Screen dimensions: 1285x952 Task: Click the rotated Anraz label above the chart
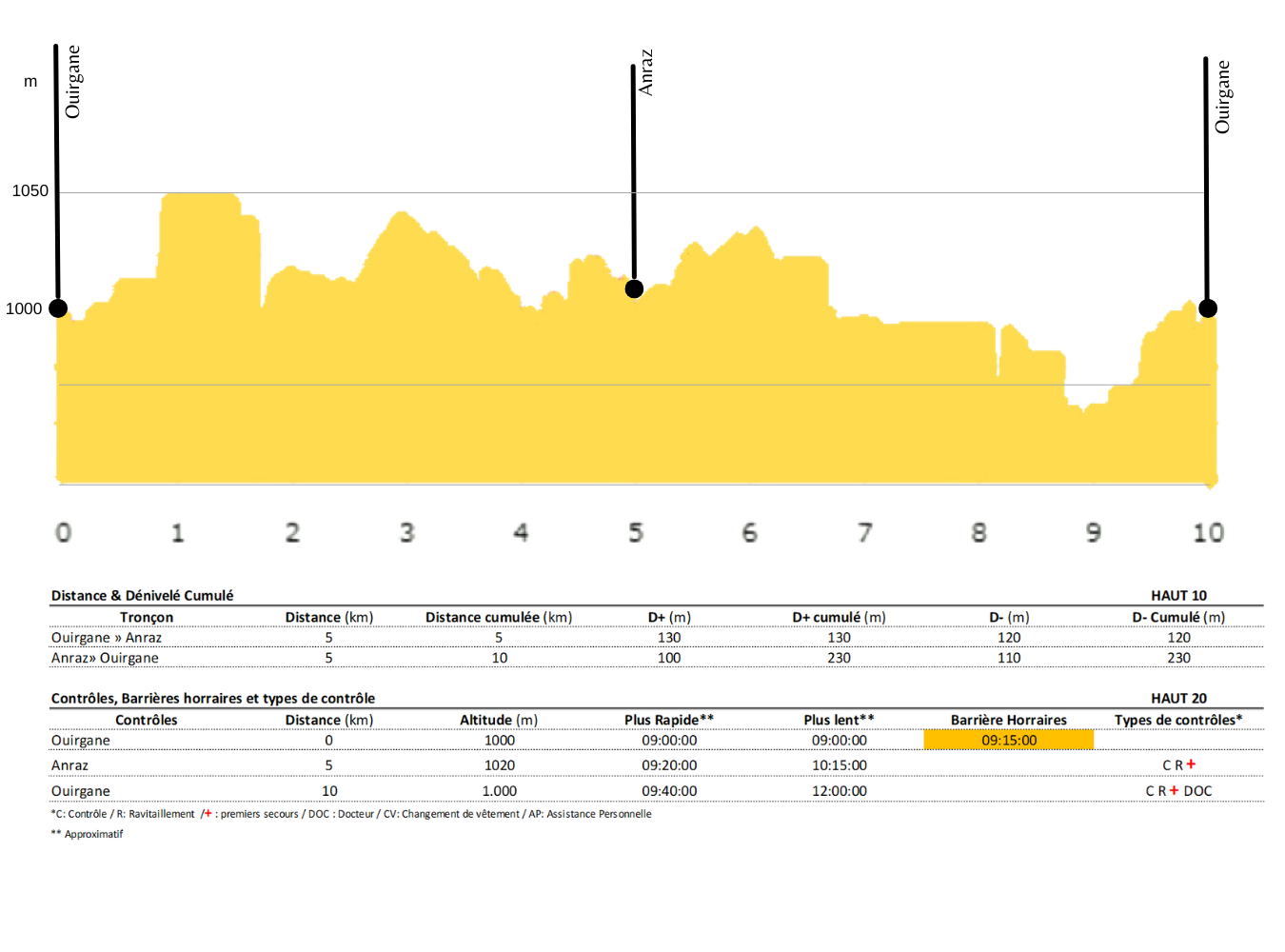tap(646, 72)
